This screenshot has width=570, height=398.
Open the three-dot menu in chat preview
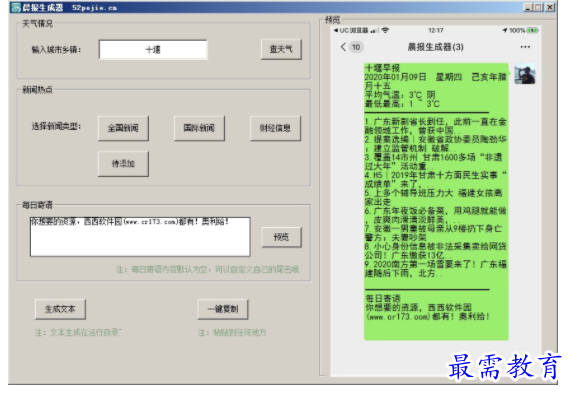pyautogui.click(x=525, y=47)
